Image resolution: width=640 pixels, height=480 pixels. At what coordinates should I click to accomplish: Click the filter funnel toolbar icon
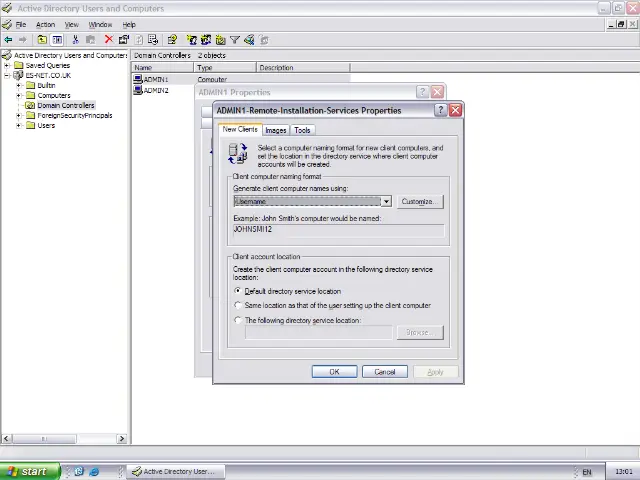[235, 40]
